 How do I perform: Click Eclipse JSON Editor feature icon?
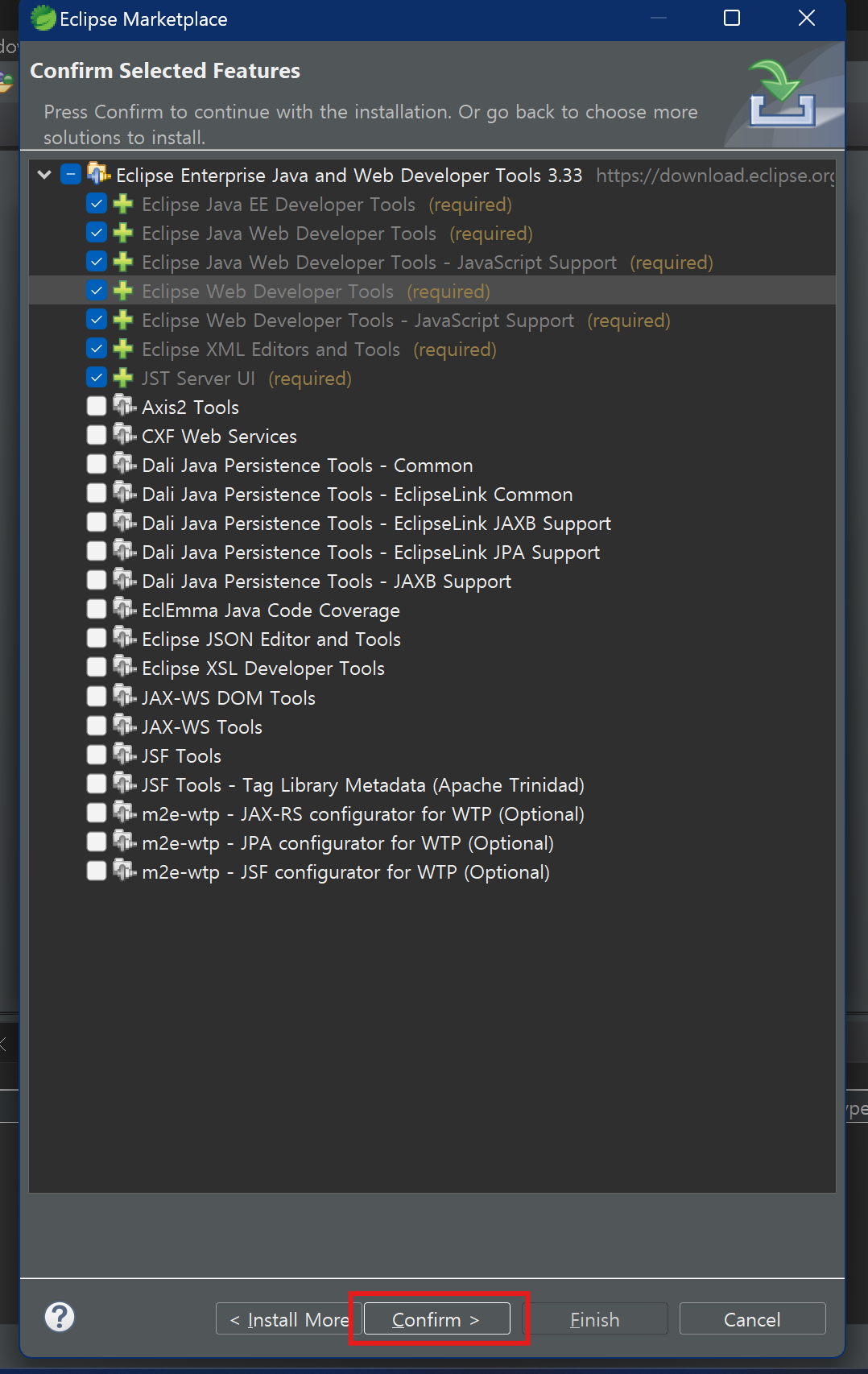124,637
